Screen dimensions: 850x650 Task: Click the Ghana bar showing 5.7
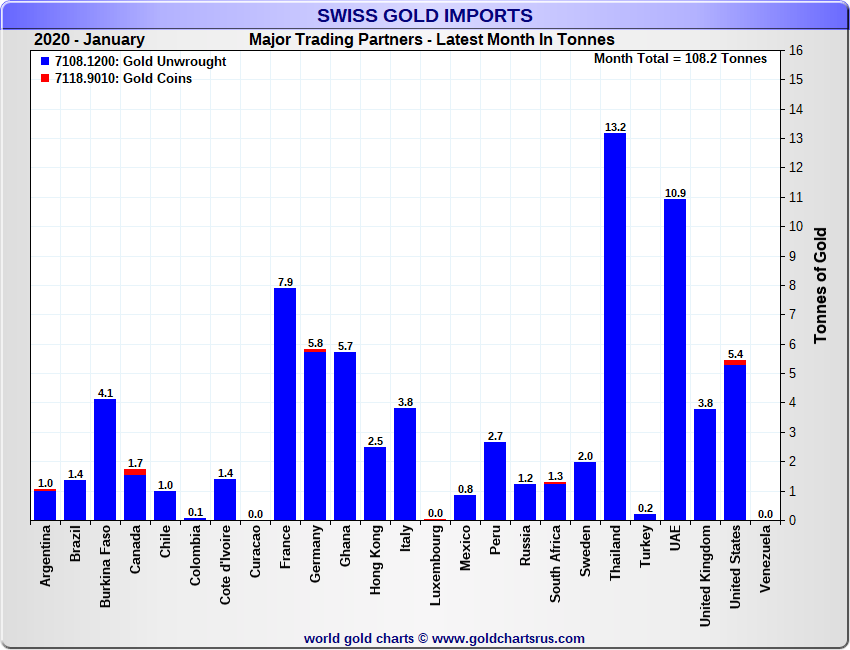(x=345, y=436)
